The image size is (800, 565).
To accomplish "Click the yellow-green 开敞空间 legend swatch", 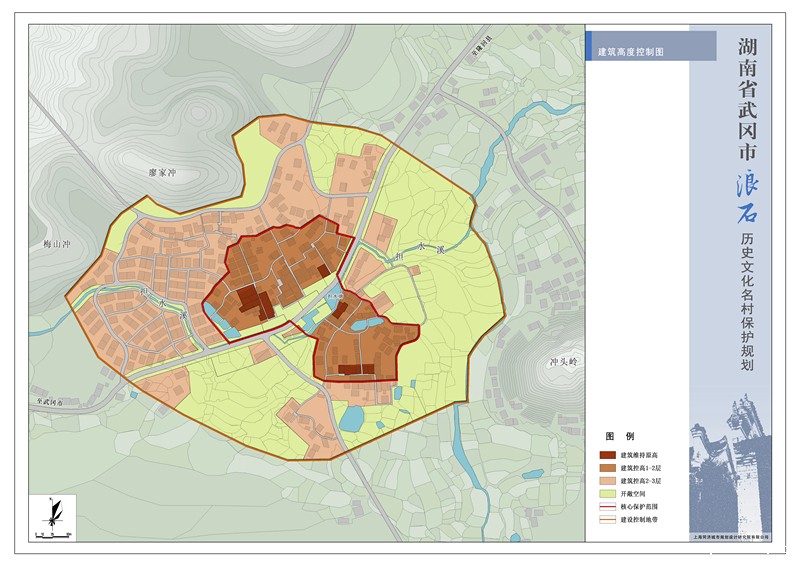I will [x=607, y=494].
